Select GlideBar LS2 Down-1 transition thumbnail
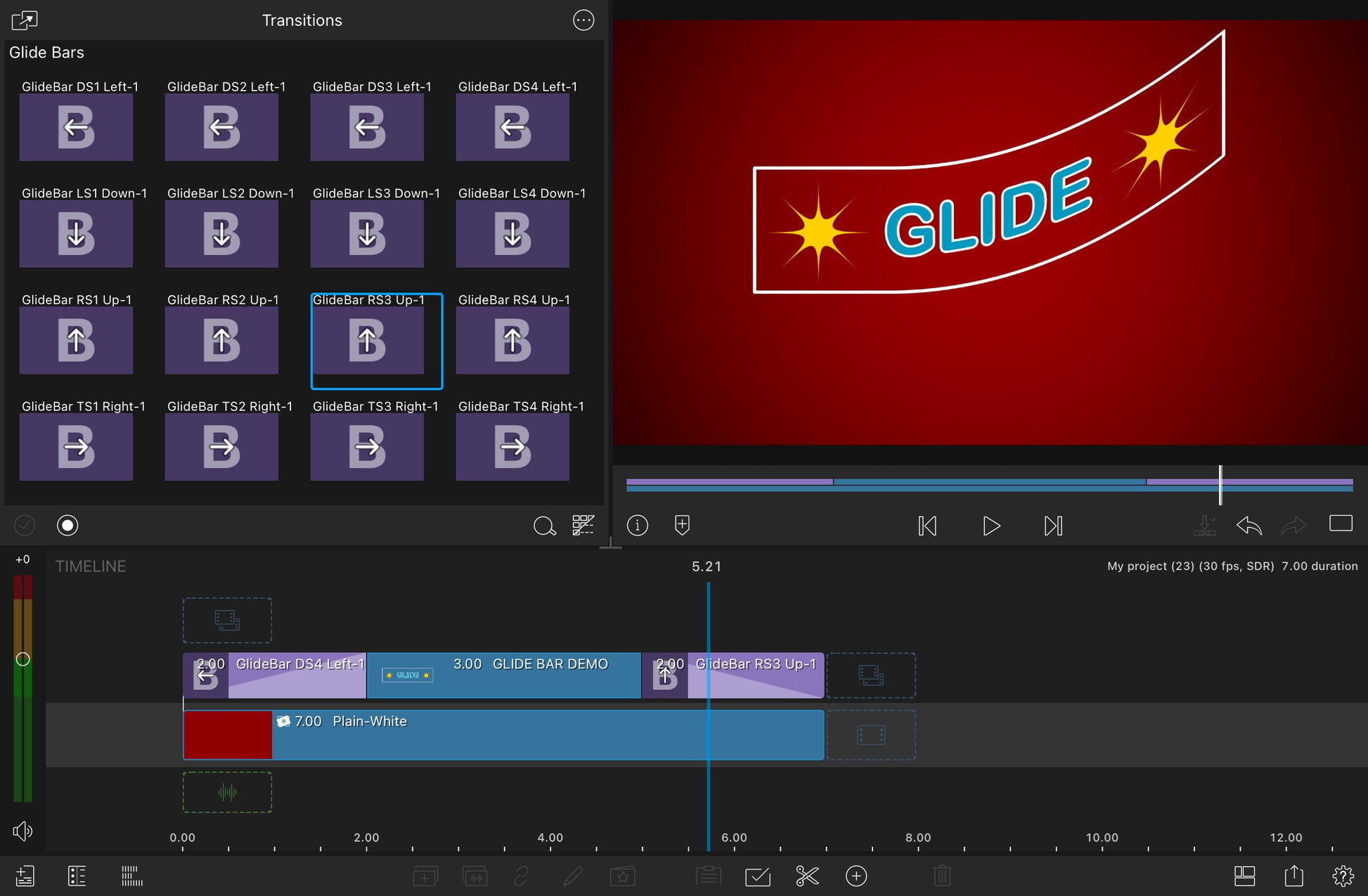 click(x=221, y=233)
